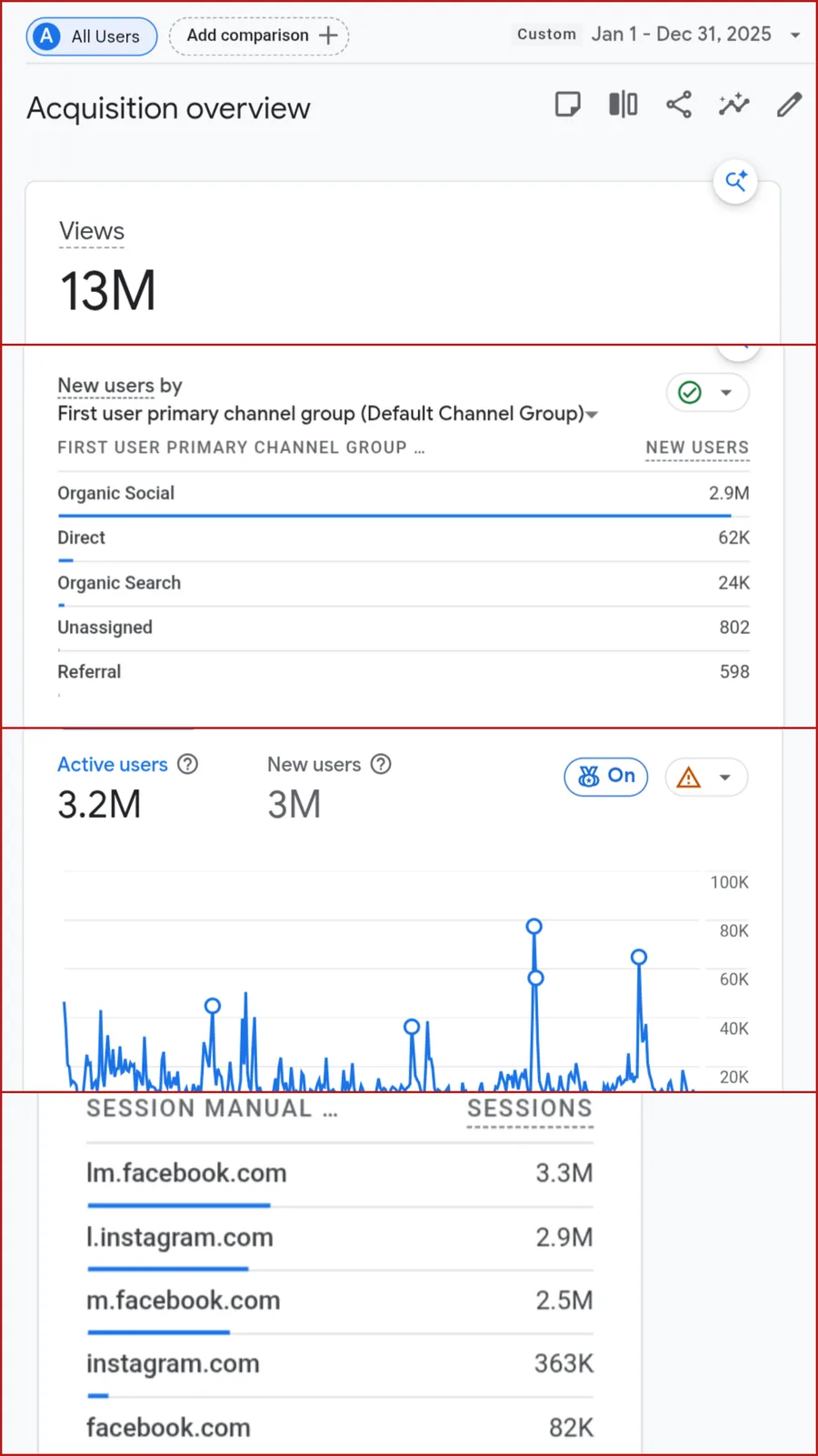Click the share report icon
This screenshot has height=1456, width=818.
[679, 105]
